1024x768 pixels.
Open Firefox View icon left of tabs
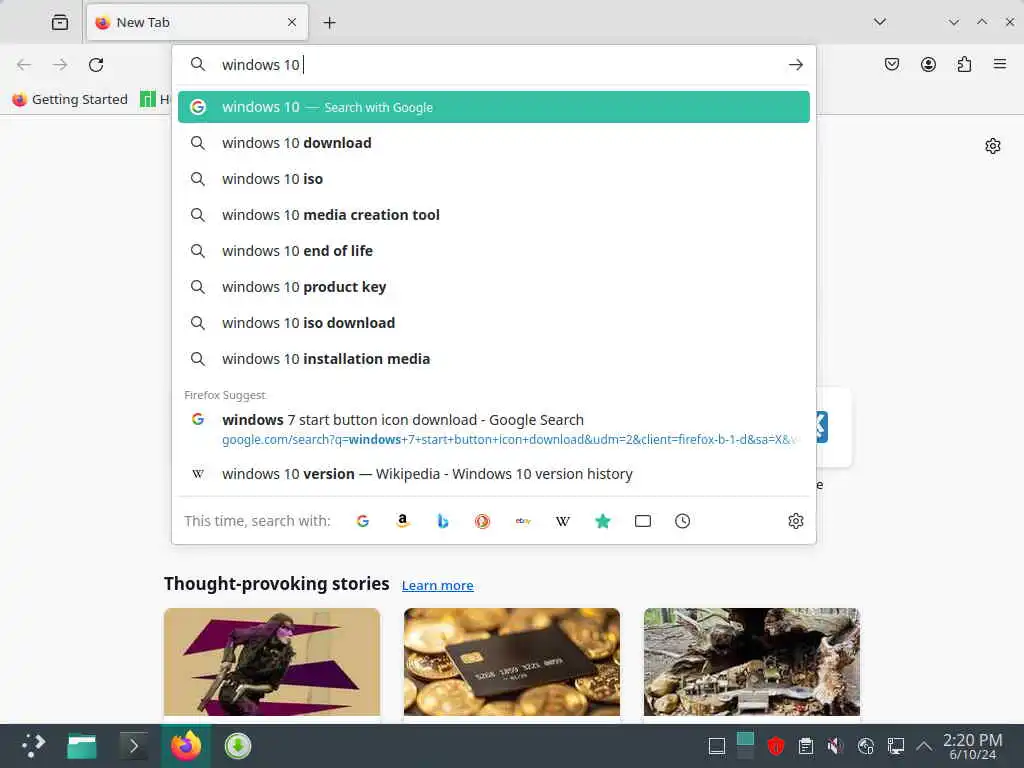point(60,22)
